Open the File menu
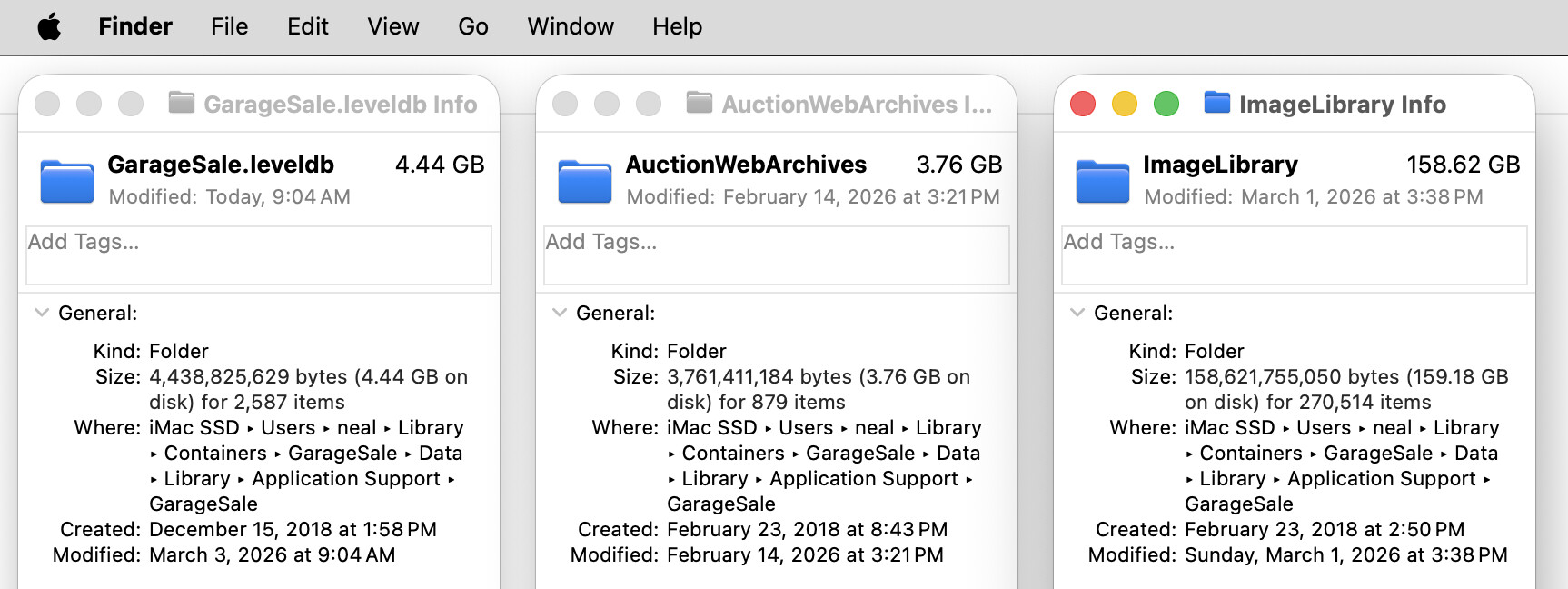This screenshot has height=589, width=1568. click(229, 26)
